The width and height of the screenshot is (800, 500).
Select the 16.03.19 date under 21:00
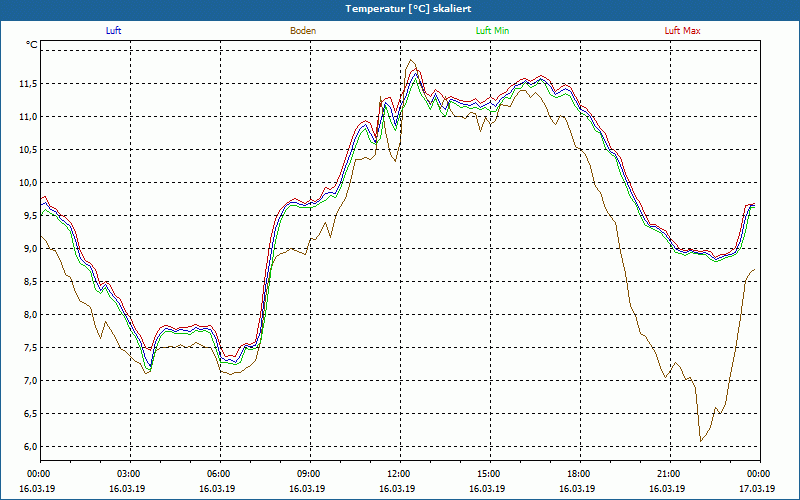point(667,489)
